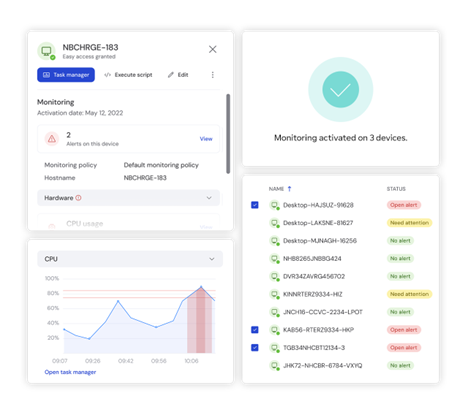Image resolution: width=468 pixels, height=415 pixels.
Task: Click the Hardware info warning icon
Action: coord(78,198)
